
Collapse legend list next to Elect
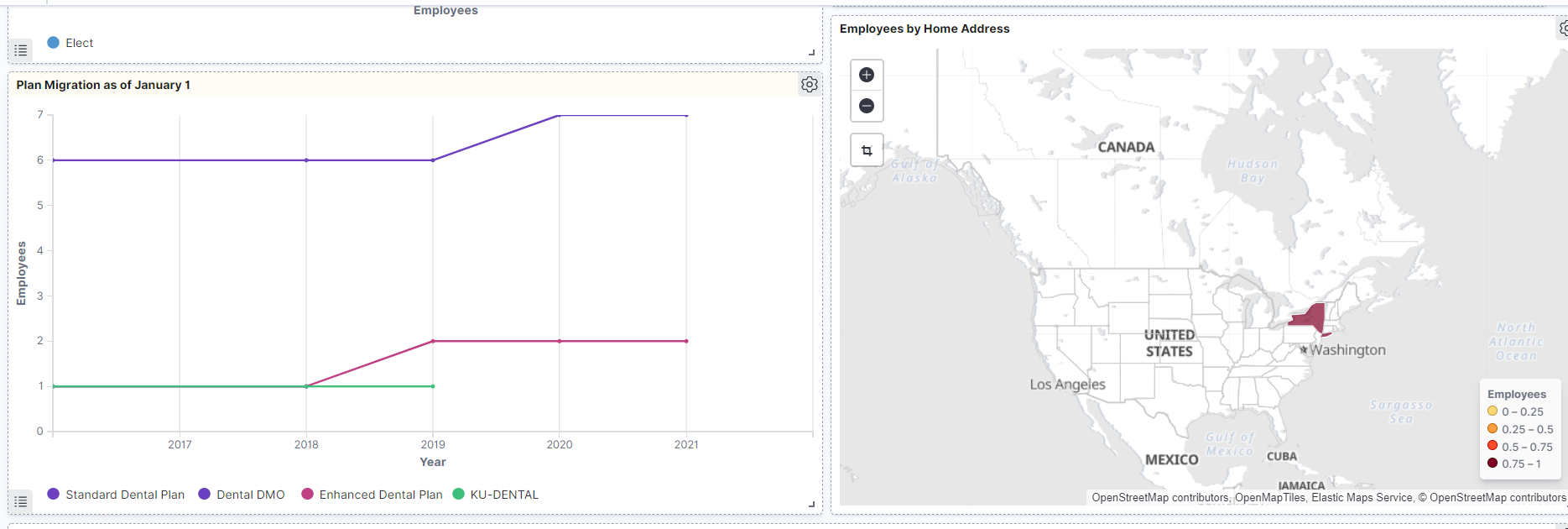[x=21, y=50]
